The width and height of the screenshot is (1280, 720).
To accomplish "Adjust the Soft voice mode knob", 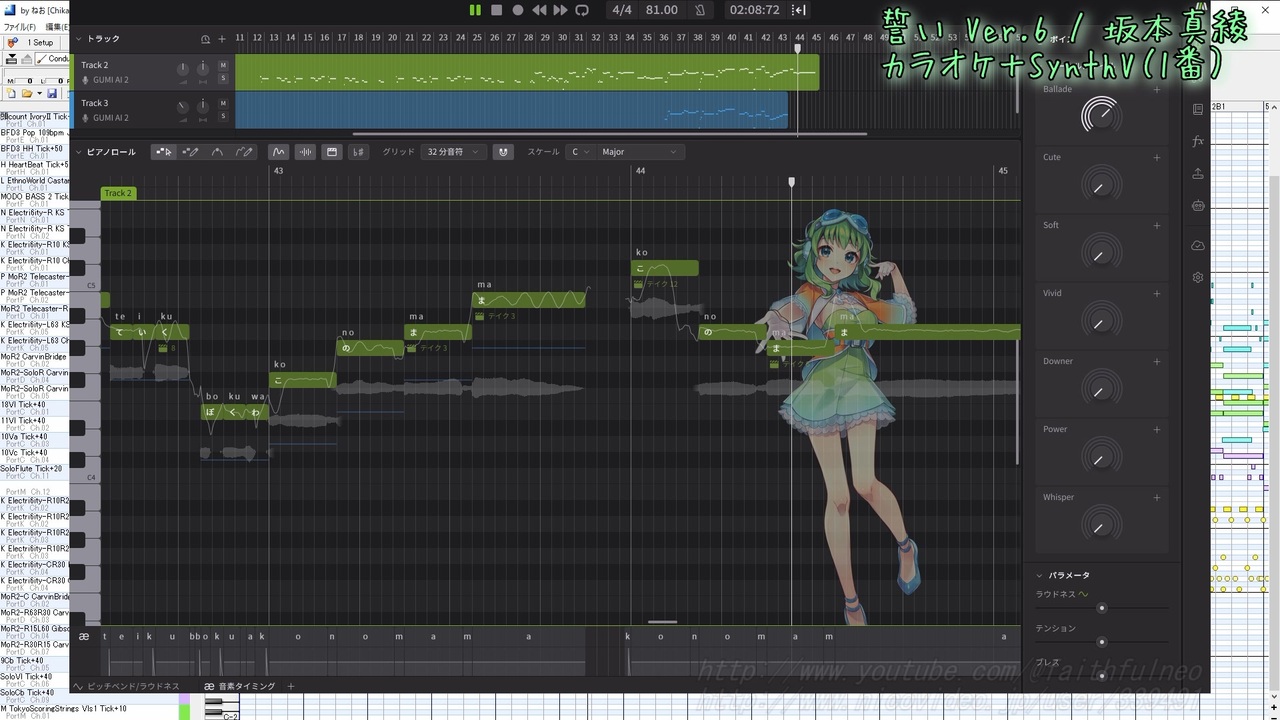I will click(1100, 252).
